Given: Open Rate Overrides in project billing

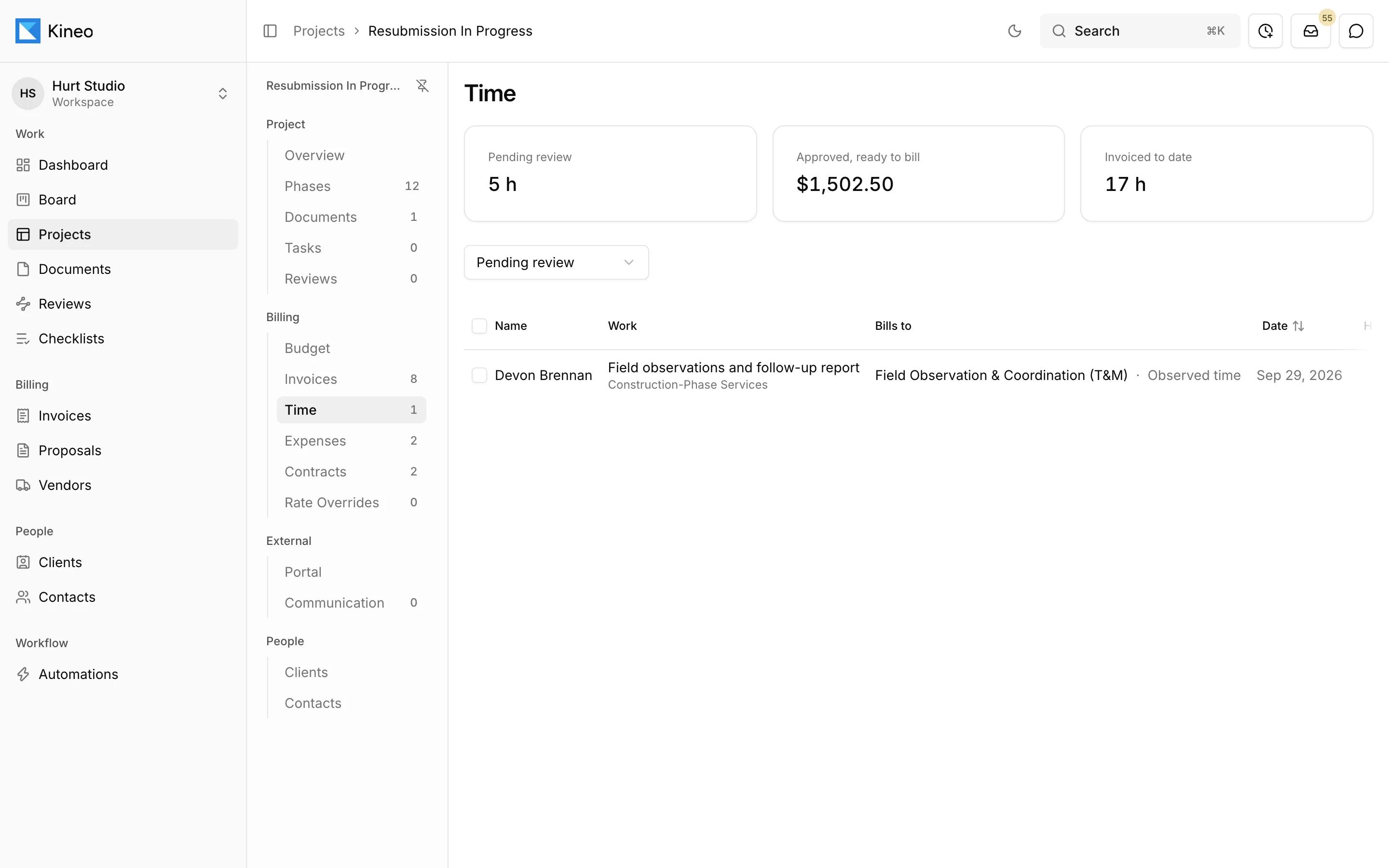Looking at the screenshot, I should (351, 502).
